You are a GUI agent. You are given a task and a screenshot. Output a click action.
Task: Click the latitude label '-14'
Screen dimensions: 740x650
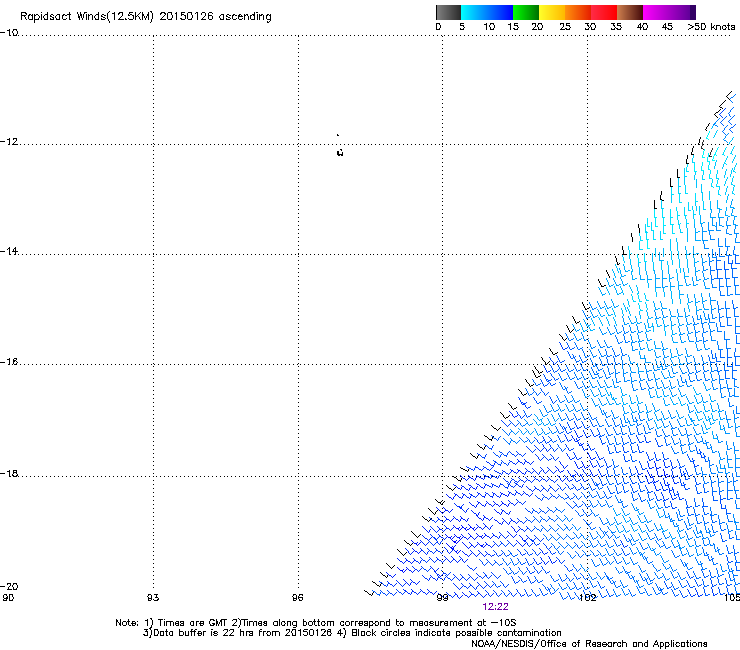pos(9,251)
